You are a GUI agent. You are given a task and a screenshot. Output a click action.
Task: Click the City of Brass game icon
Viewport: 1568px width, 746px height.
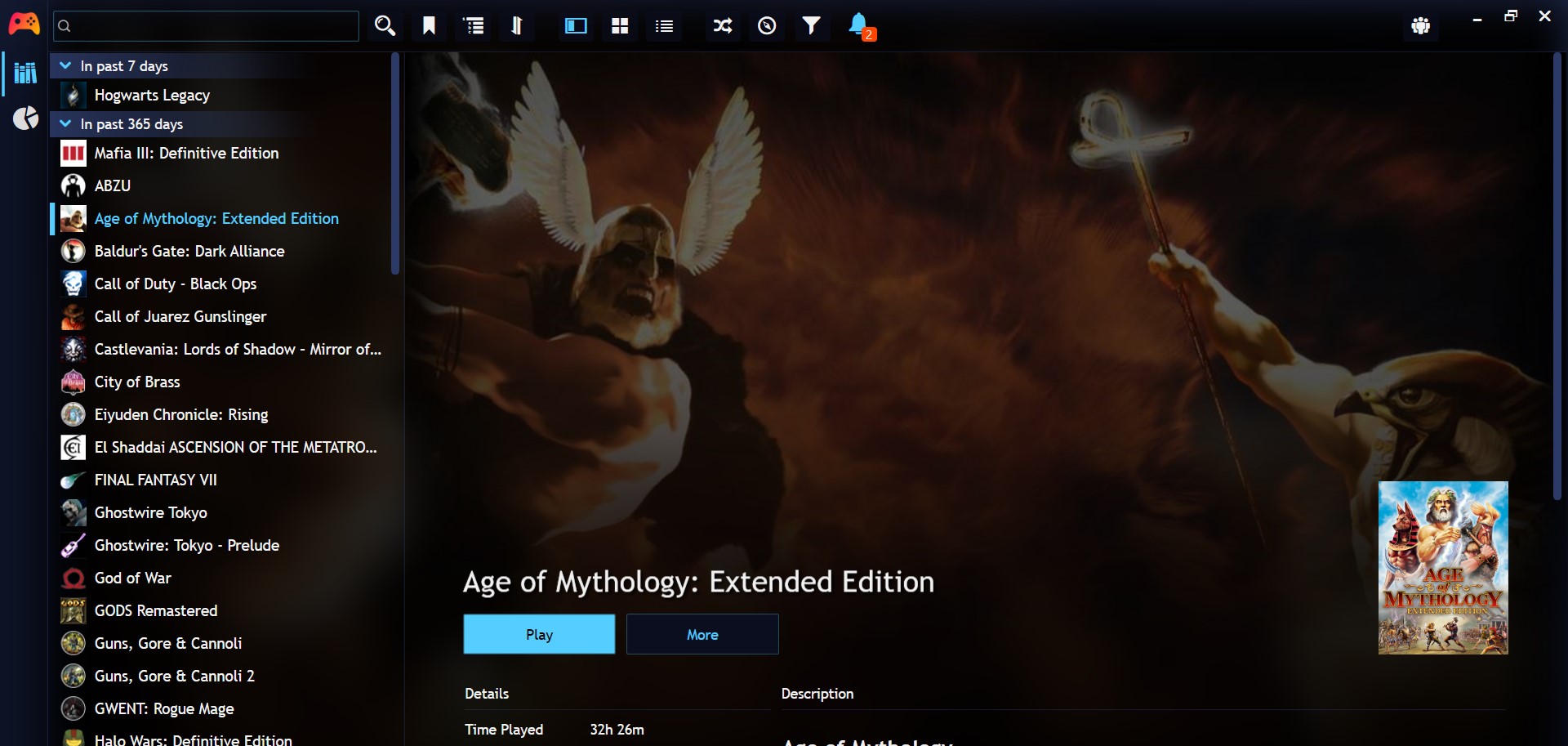point(73,382)
